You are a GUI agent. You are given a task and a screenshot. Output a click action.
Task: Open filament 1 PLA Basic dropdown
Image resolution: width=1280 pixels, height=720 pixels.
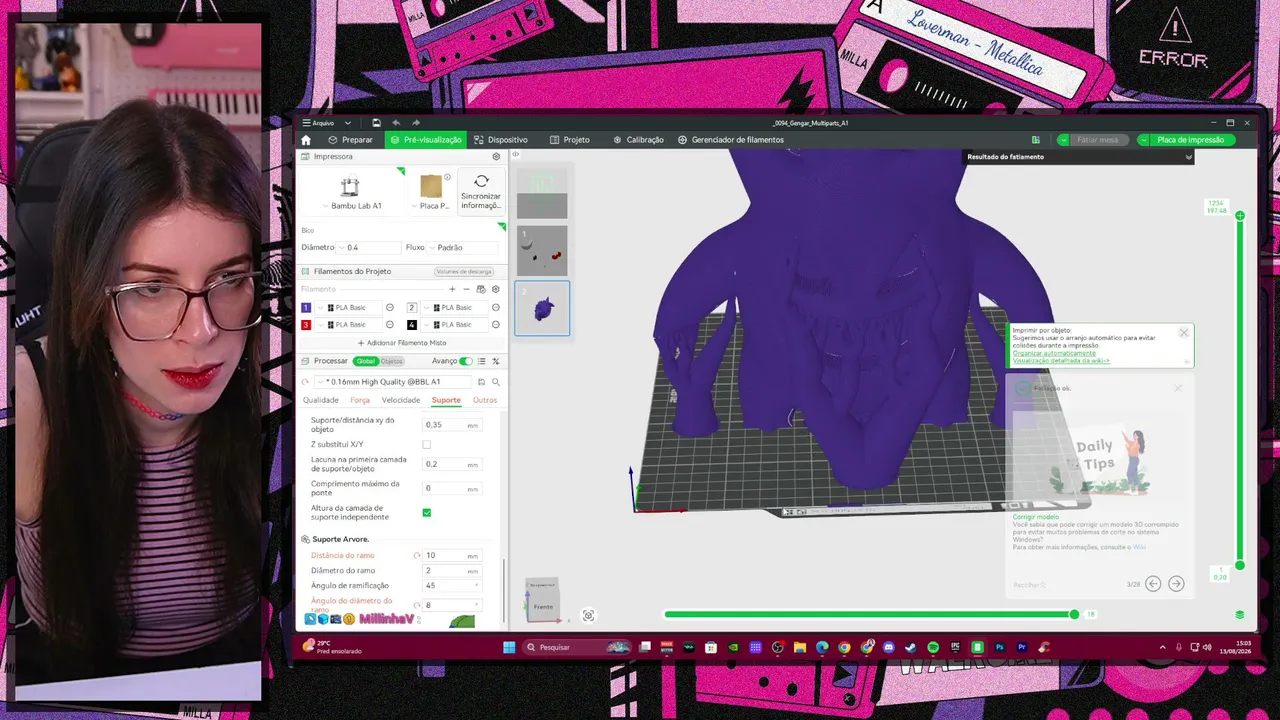pos(349,308)
